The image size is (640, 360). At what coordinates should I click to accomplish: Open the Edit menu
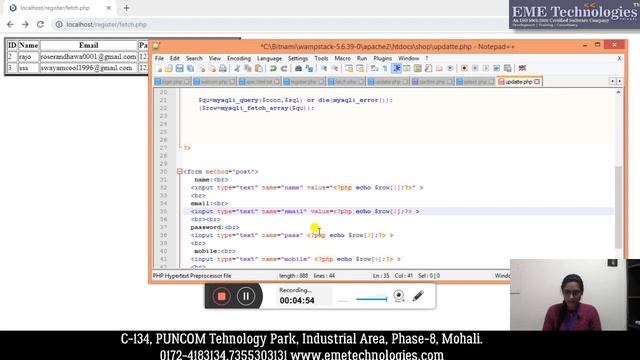[x=175, y=58]
